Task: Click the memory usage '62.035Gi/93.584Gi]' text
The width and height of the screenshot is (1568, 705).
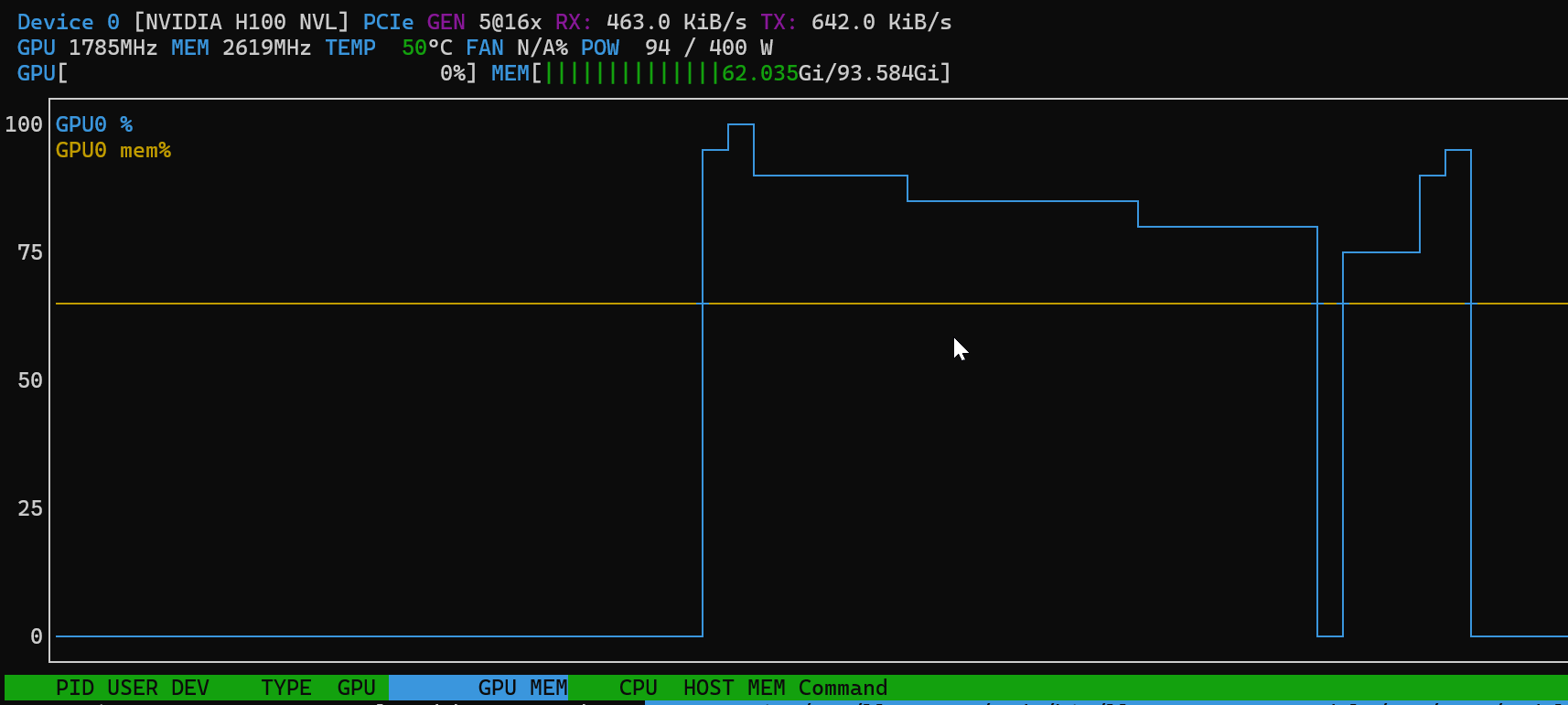Action: 837,73
